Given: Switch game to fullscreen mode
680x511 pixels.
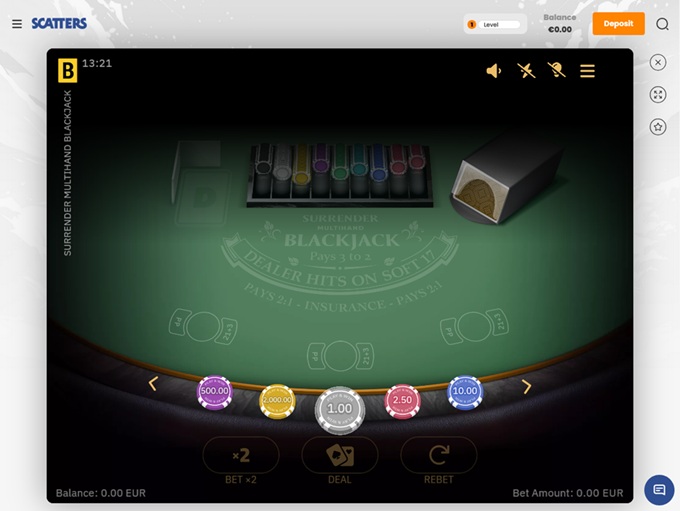Looking at the screenshot, I should click(658, 95).
